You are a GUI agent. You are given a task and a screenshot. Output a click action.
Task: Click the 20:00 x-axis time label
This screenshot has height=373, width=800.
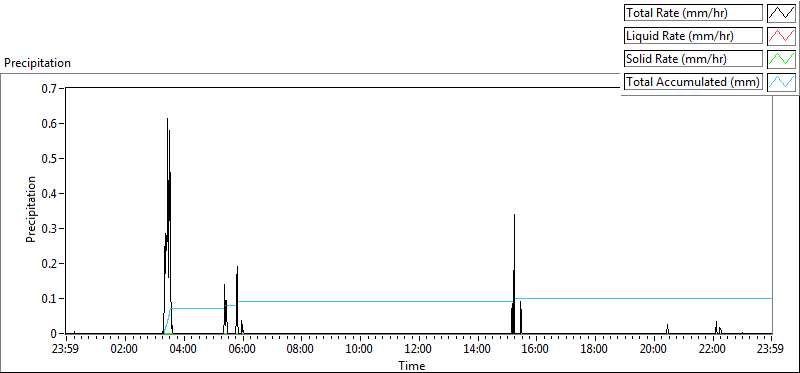click(x=654, y=350)
